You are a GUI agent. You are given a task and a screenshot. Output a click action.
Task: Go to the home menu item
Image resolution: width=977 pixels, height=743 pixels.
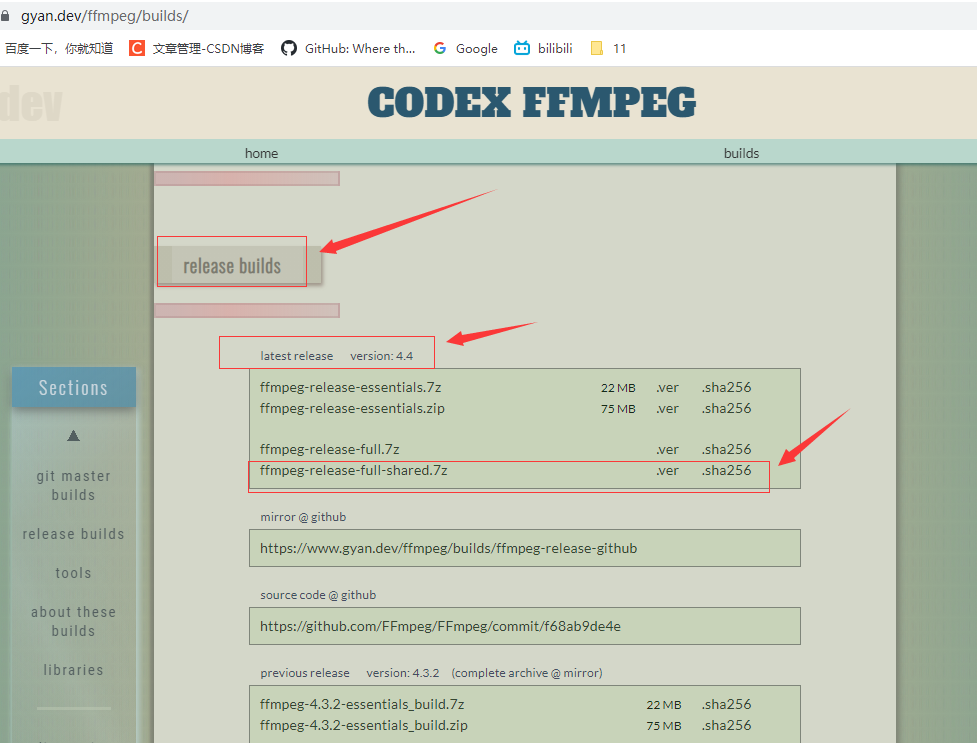pyautogui.click(x=261, y=153)
